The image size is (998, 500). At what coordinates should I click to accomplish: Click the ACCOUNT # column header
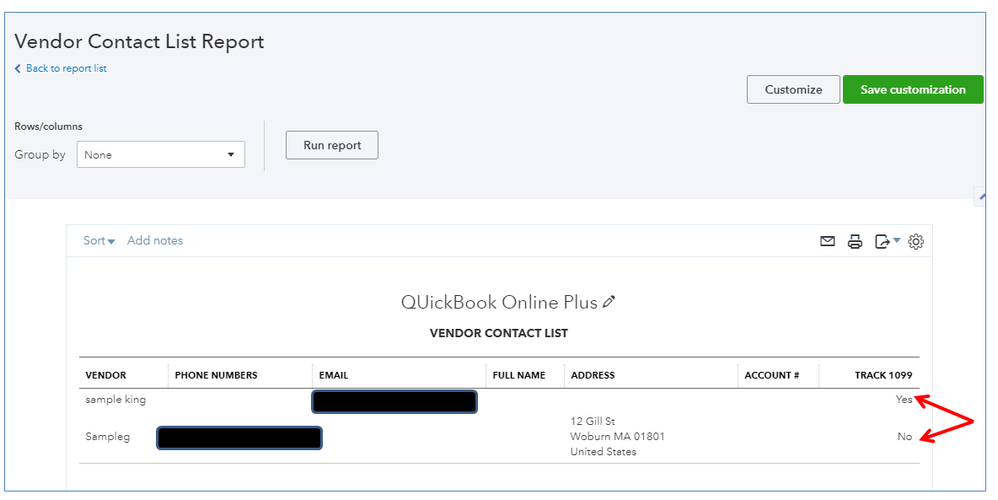point(771,375)
